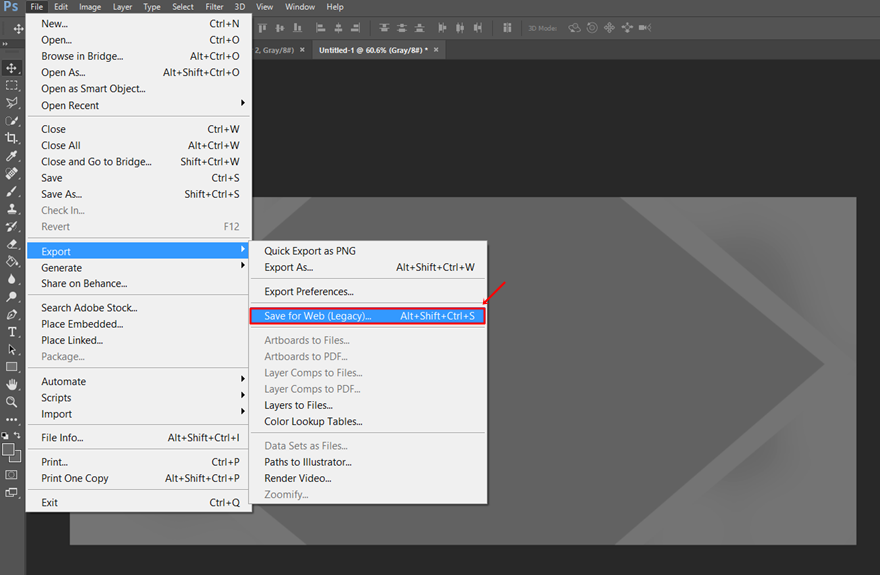The width and height of the screenshot is (880, 575).
Task: Choose Render Video...
Action: pos(368,478)
